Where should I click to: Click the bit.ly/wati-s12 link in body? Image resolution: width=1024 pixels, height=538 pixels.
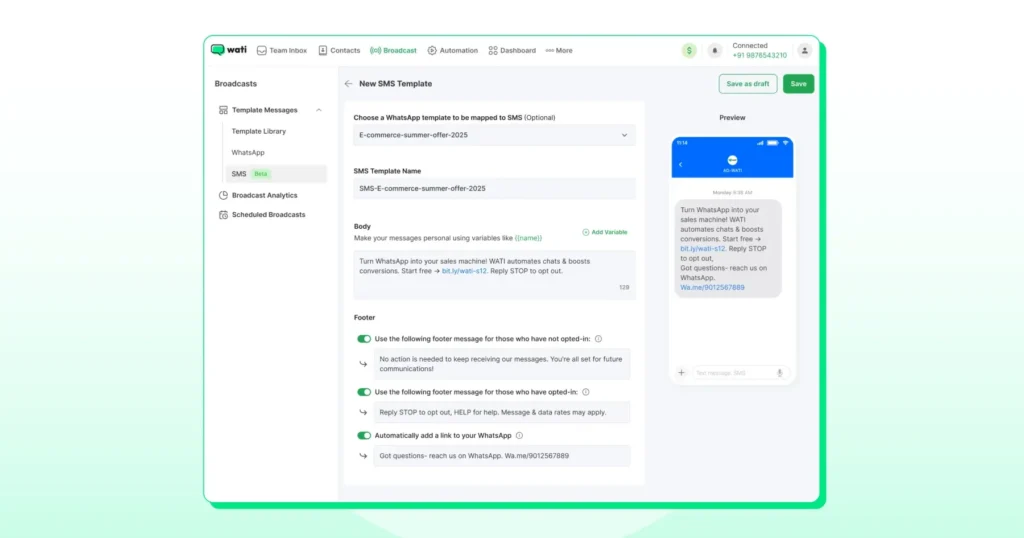[x=464, y=271]
